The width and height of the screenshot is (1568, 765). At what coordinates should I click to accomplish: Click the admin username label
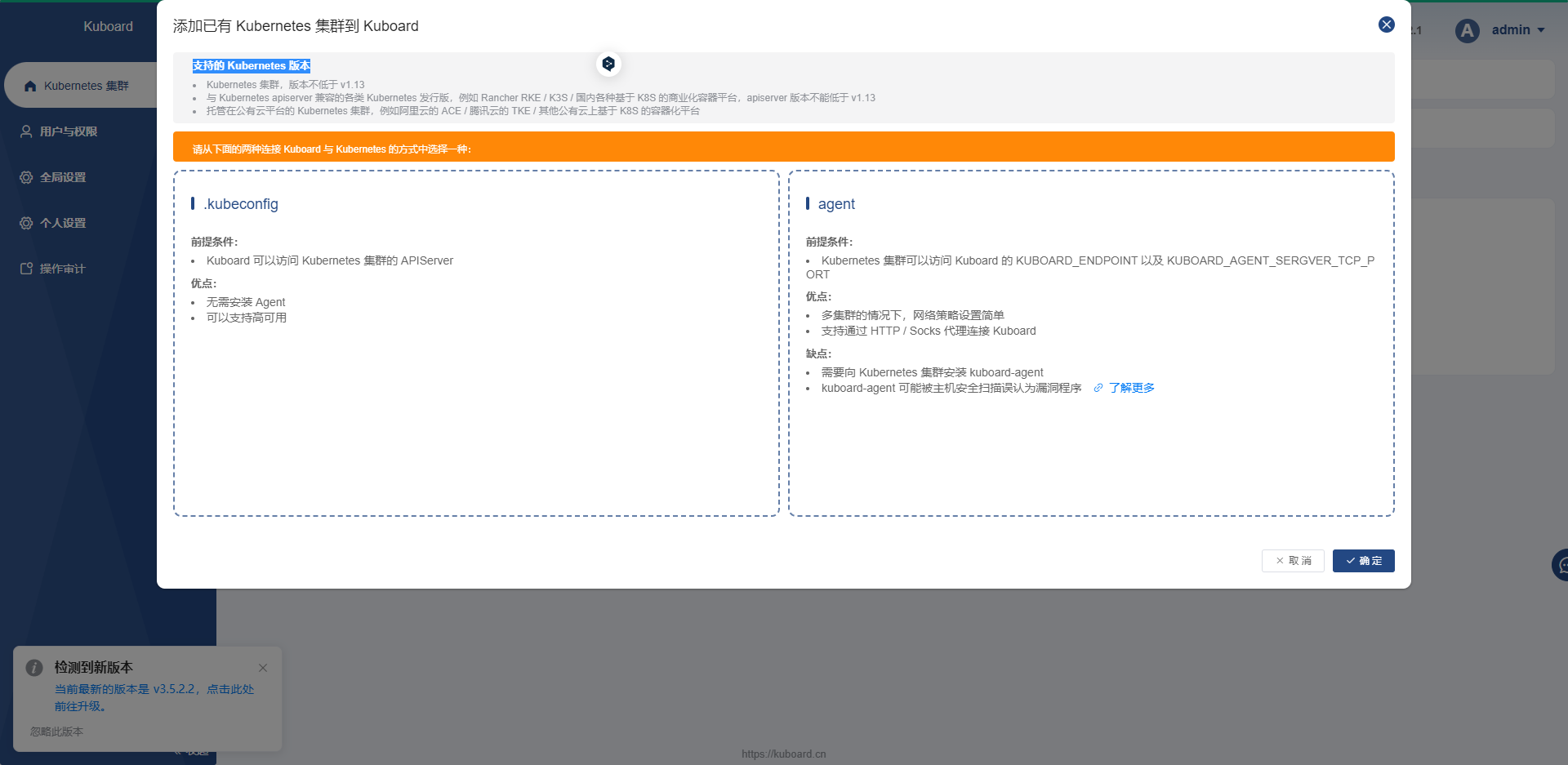coord(1511,30)
